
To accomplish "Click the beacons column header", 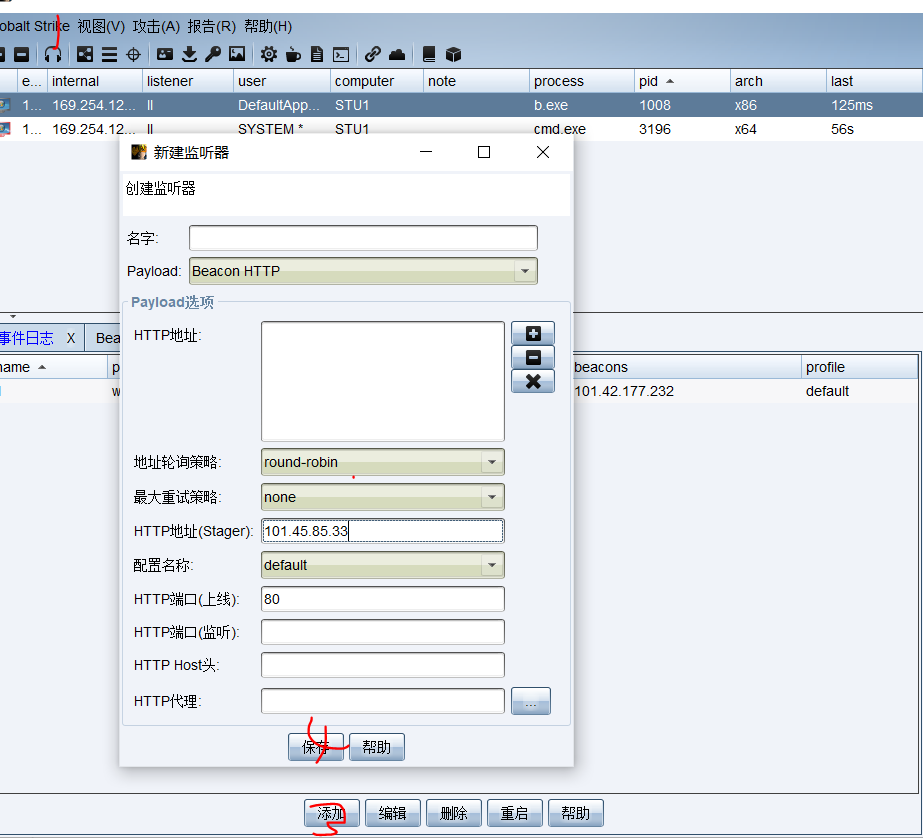I will coord(686,367).
